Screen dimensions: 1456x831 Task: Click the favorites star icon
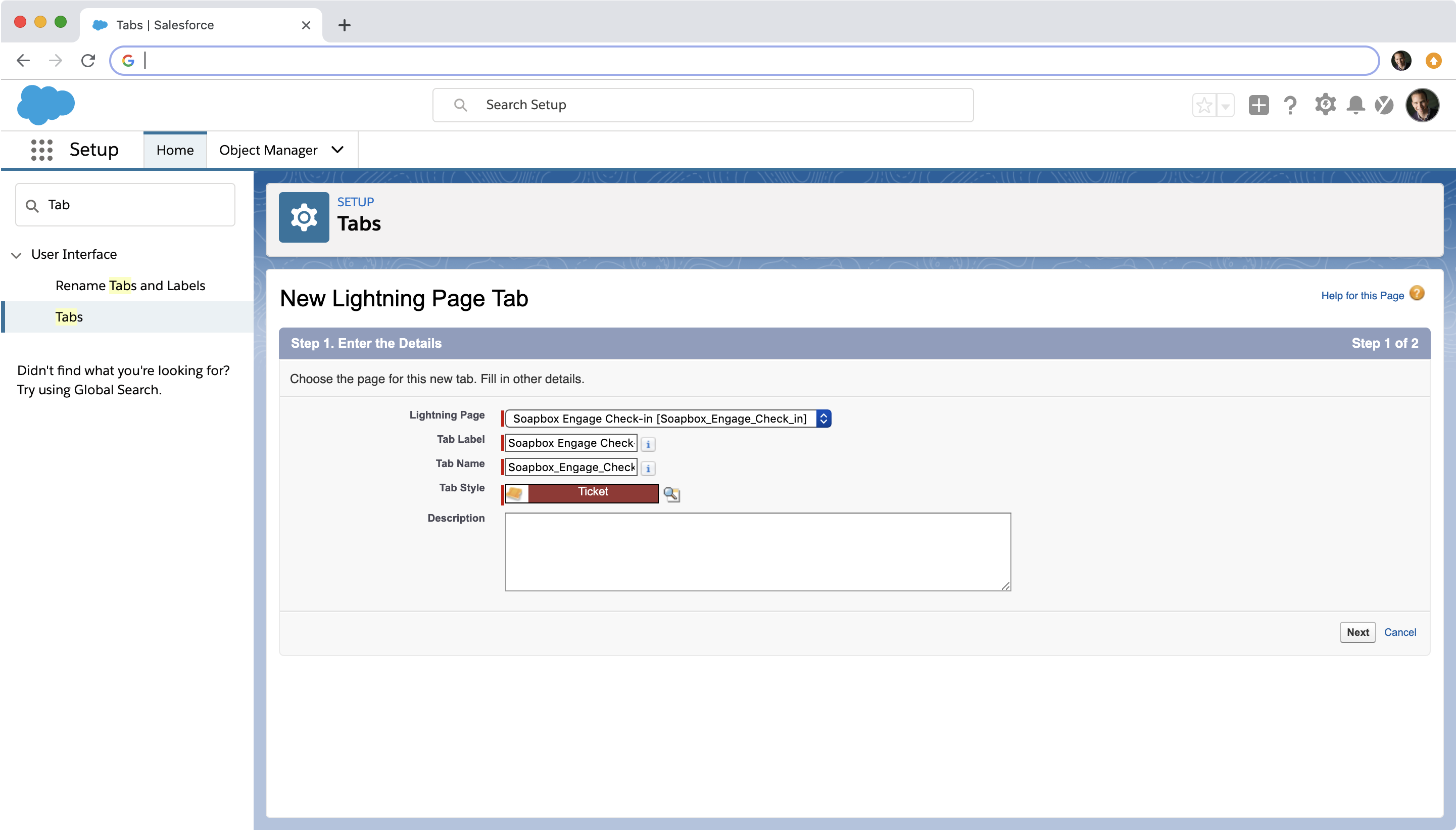click(1204, 105)
